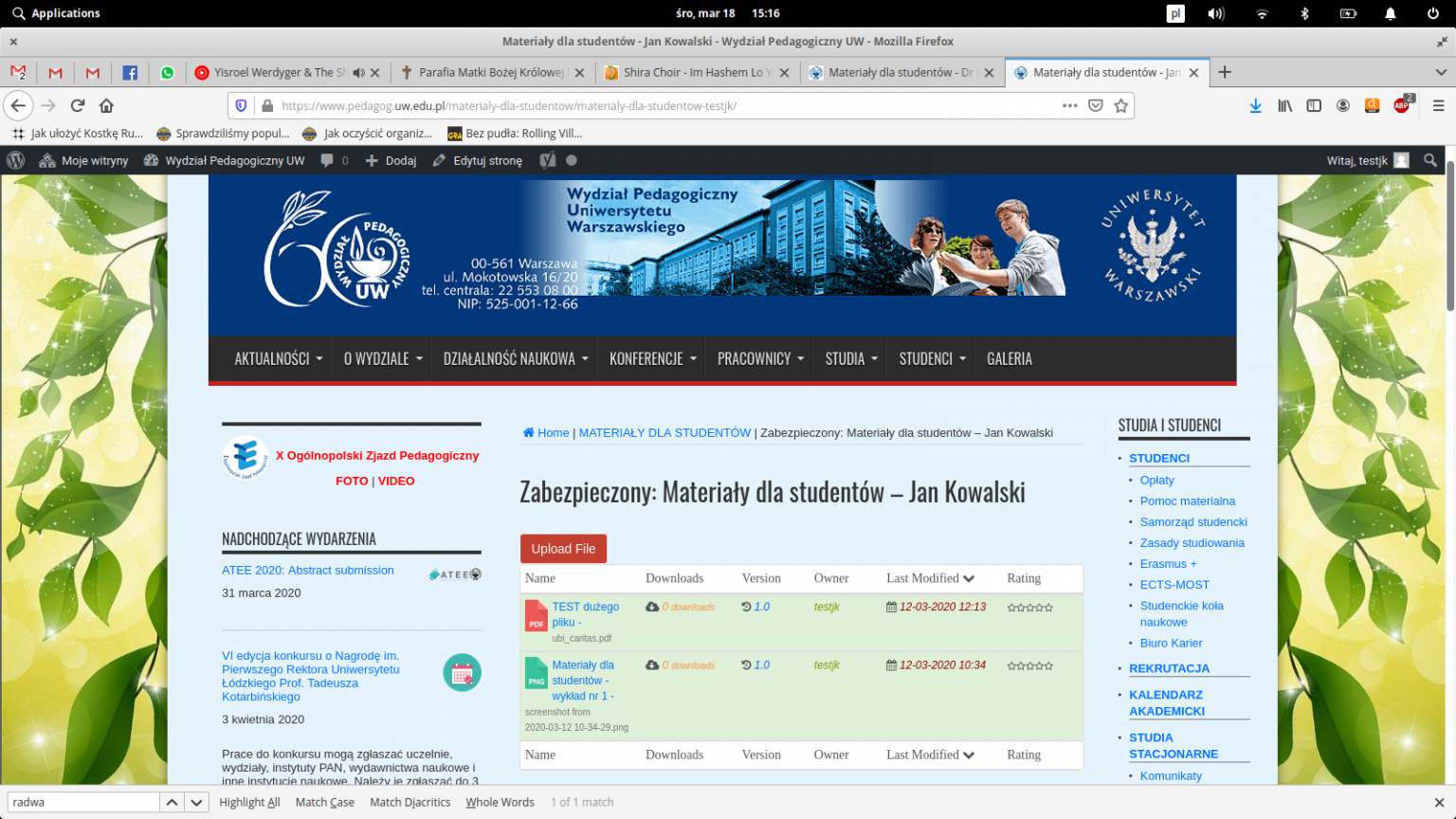1456x819 pixels.
Task: Toggle Highlight All in find bar
Action: point(249,802)
